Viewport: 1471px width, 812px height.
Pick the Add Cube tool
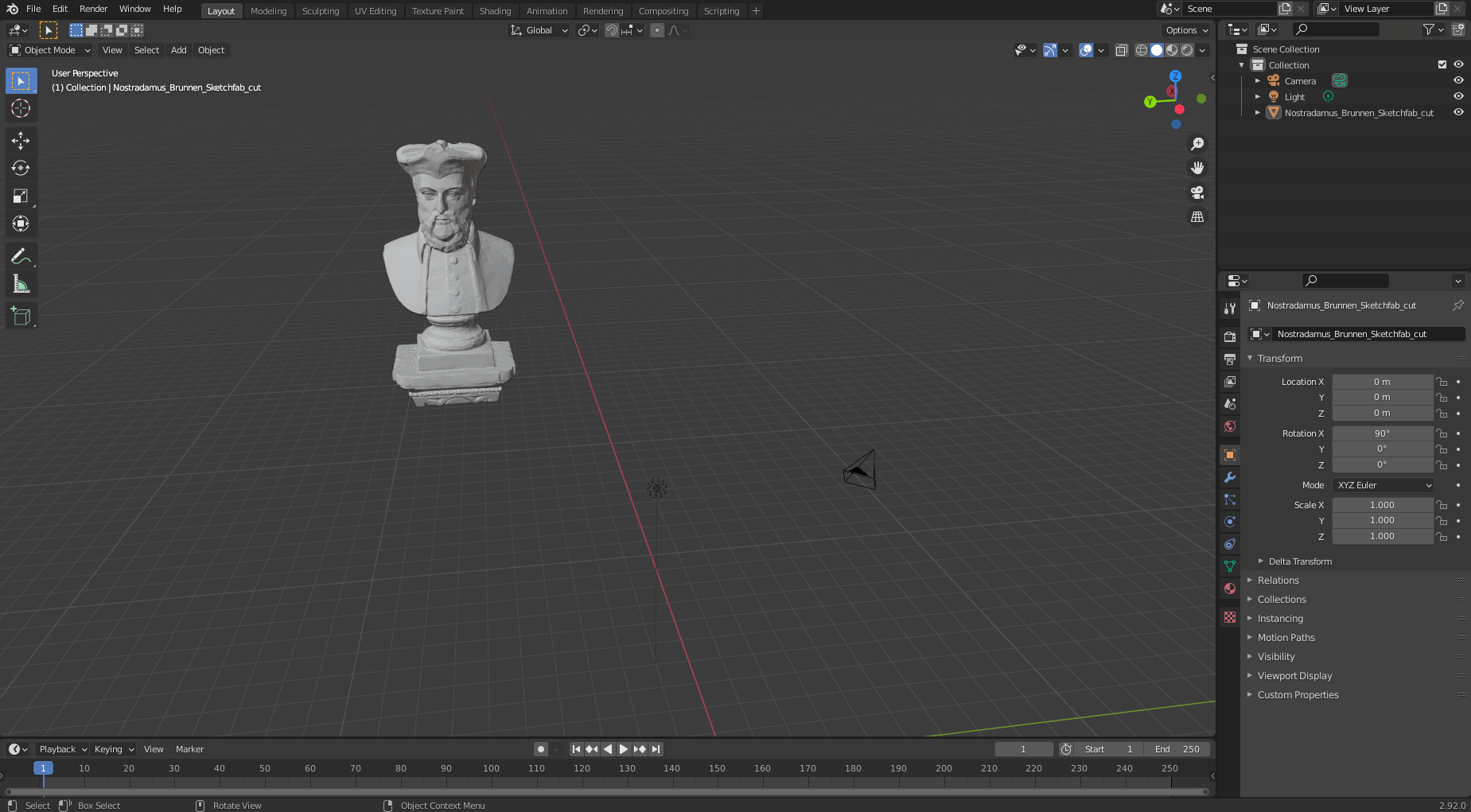pos(21,316)
